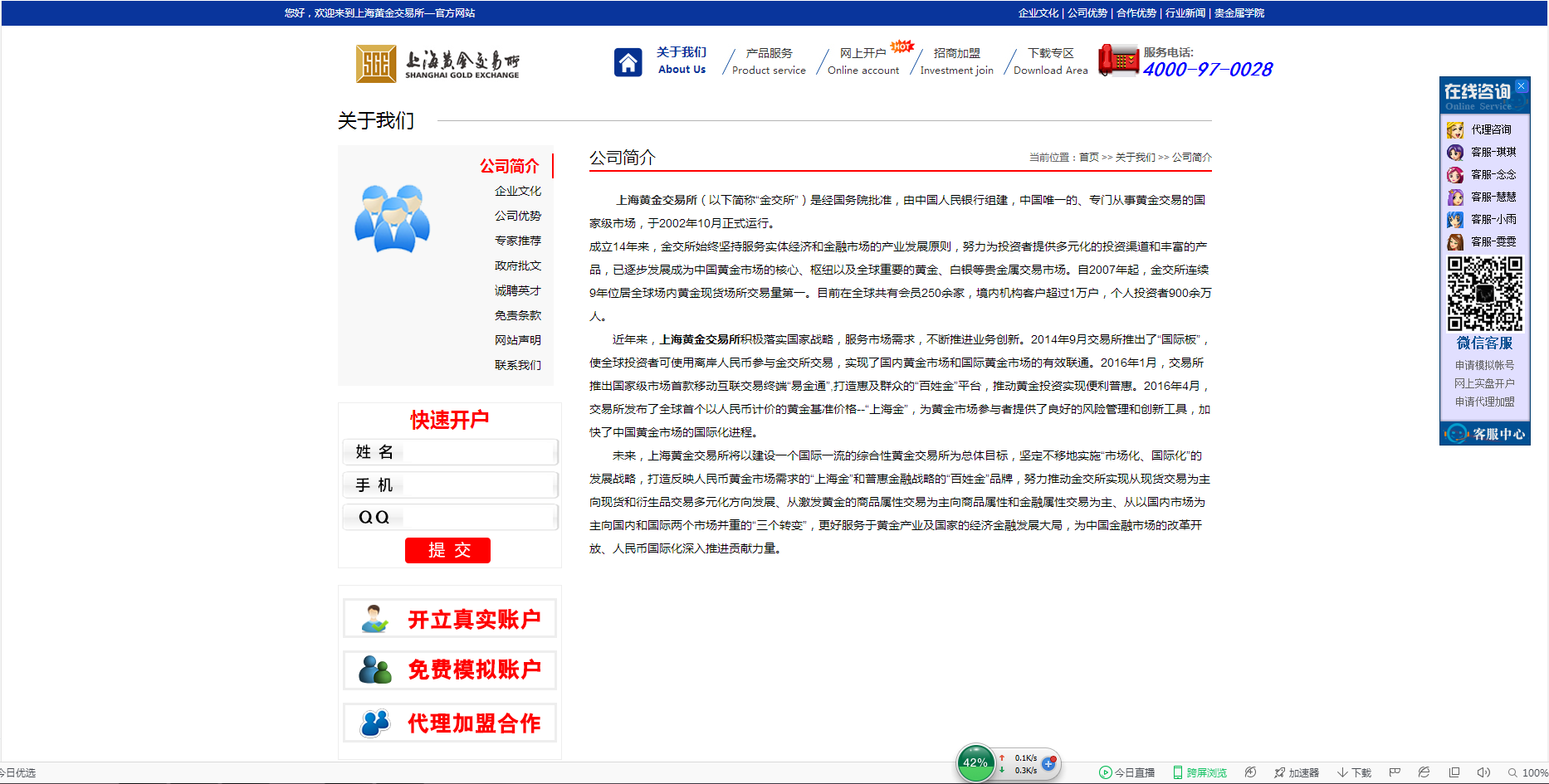Click the top bar 公司优势 link
1549x784 pixels.
click(x=1087, y=13)
